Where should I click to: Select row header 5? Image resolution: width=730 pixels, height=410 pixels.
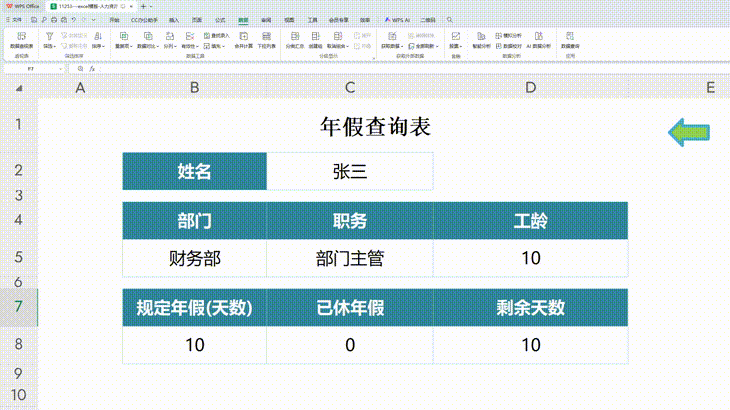tap(19, 258)
